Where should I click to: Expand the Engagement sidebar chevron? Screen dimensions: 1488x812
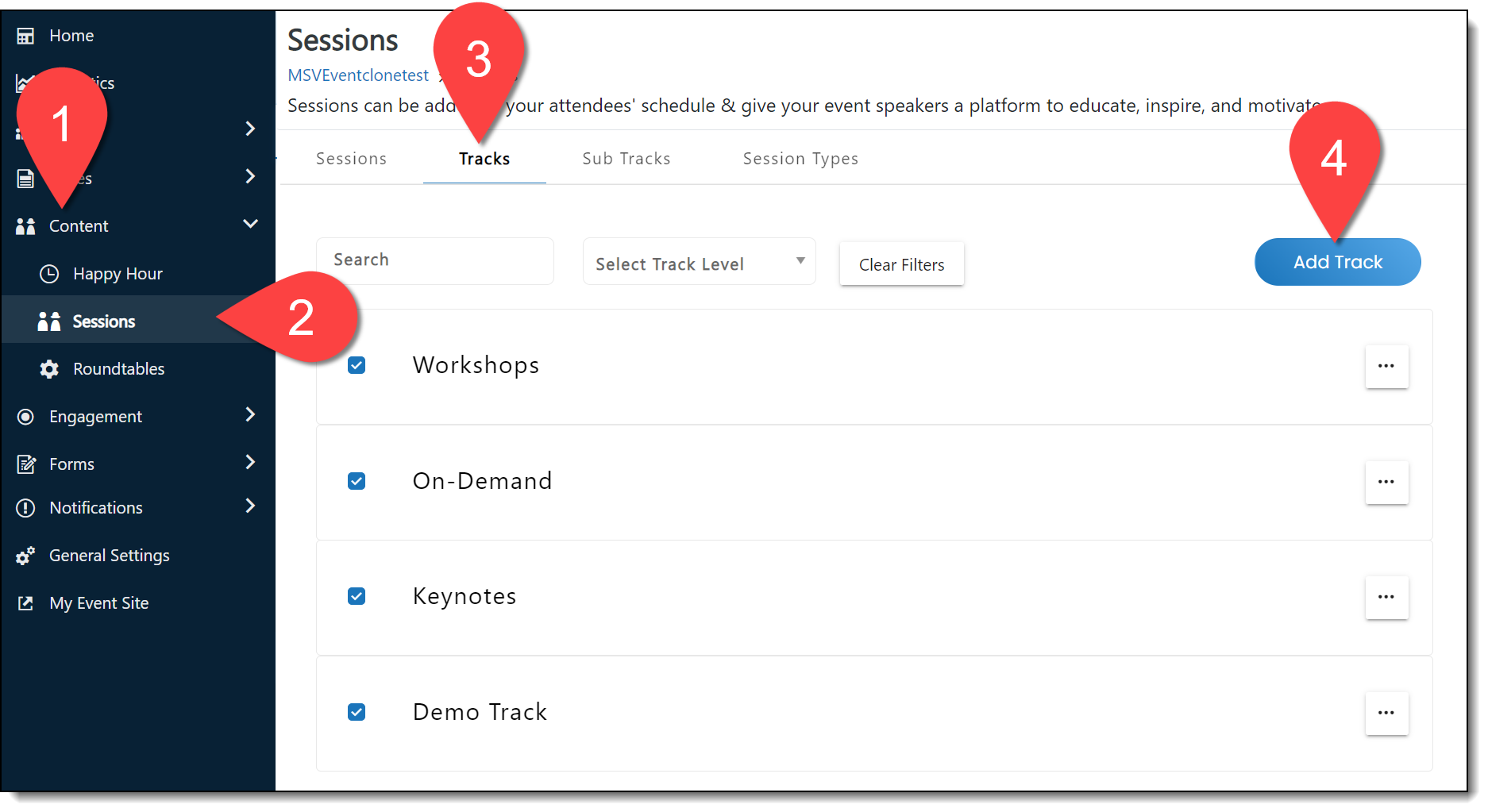tap(250, 415)
